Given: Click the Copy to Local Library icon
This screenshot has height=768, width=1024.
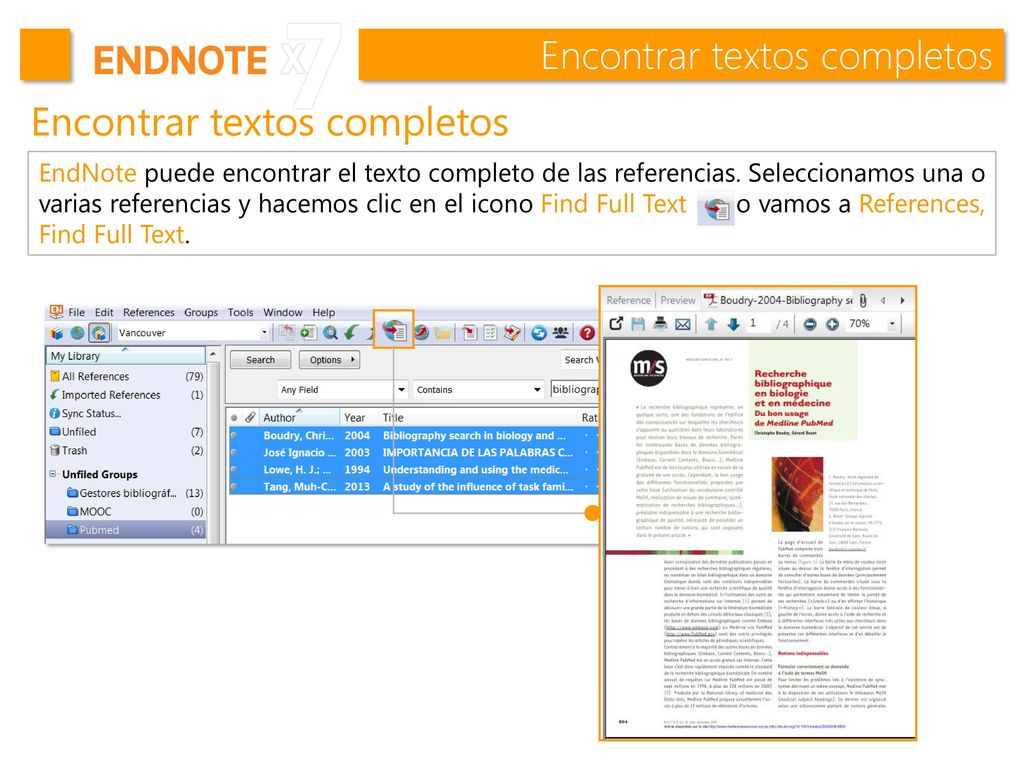Looking at the screenshot, I should pyautogui.click(x=286, y=332).
